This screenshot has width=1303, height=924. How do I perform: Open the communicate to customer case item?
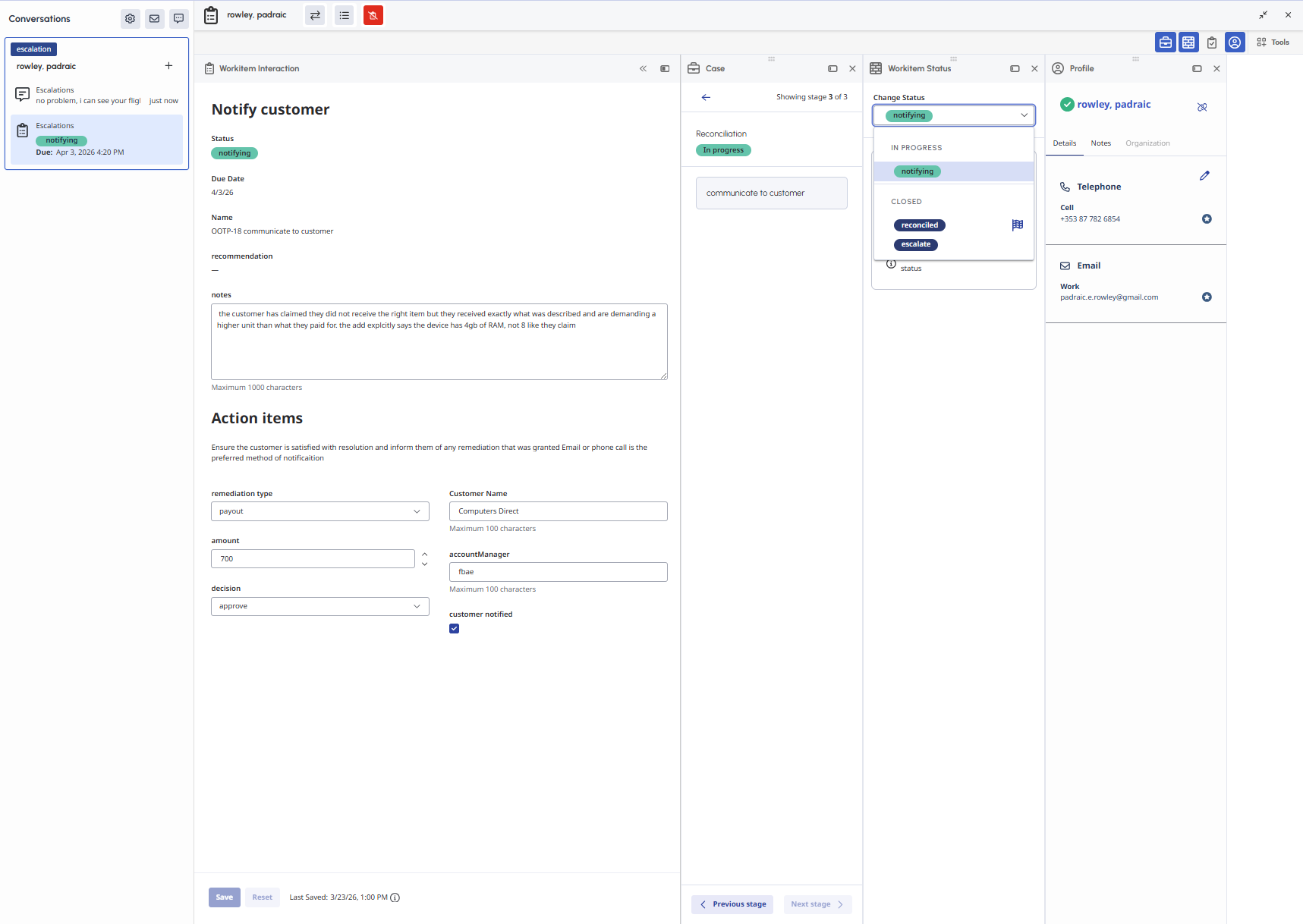[772, 193]
